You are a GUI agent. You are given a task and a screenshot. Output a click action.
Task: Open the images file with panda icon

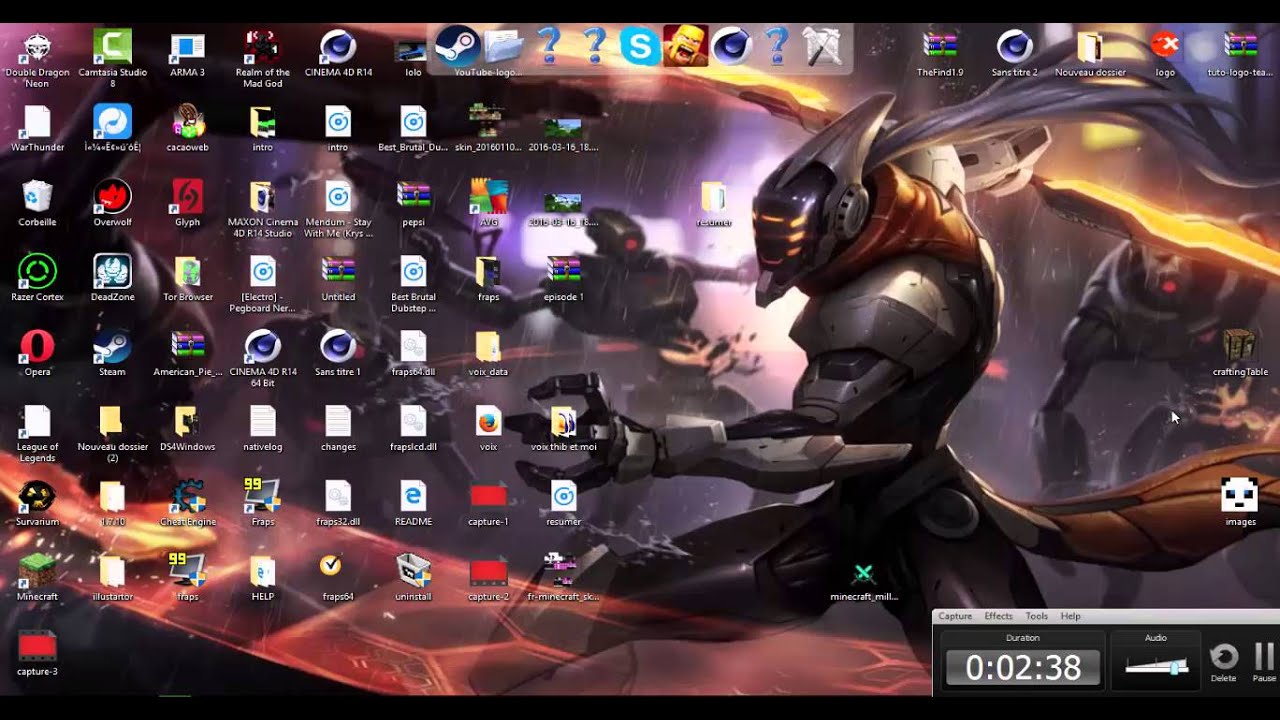1240,497
